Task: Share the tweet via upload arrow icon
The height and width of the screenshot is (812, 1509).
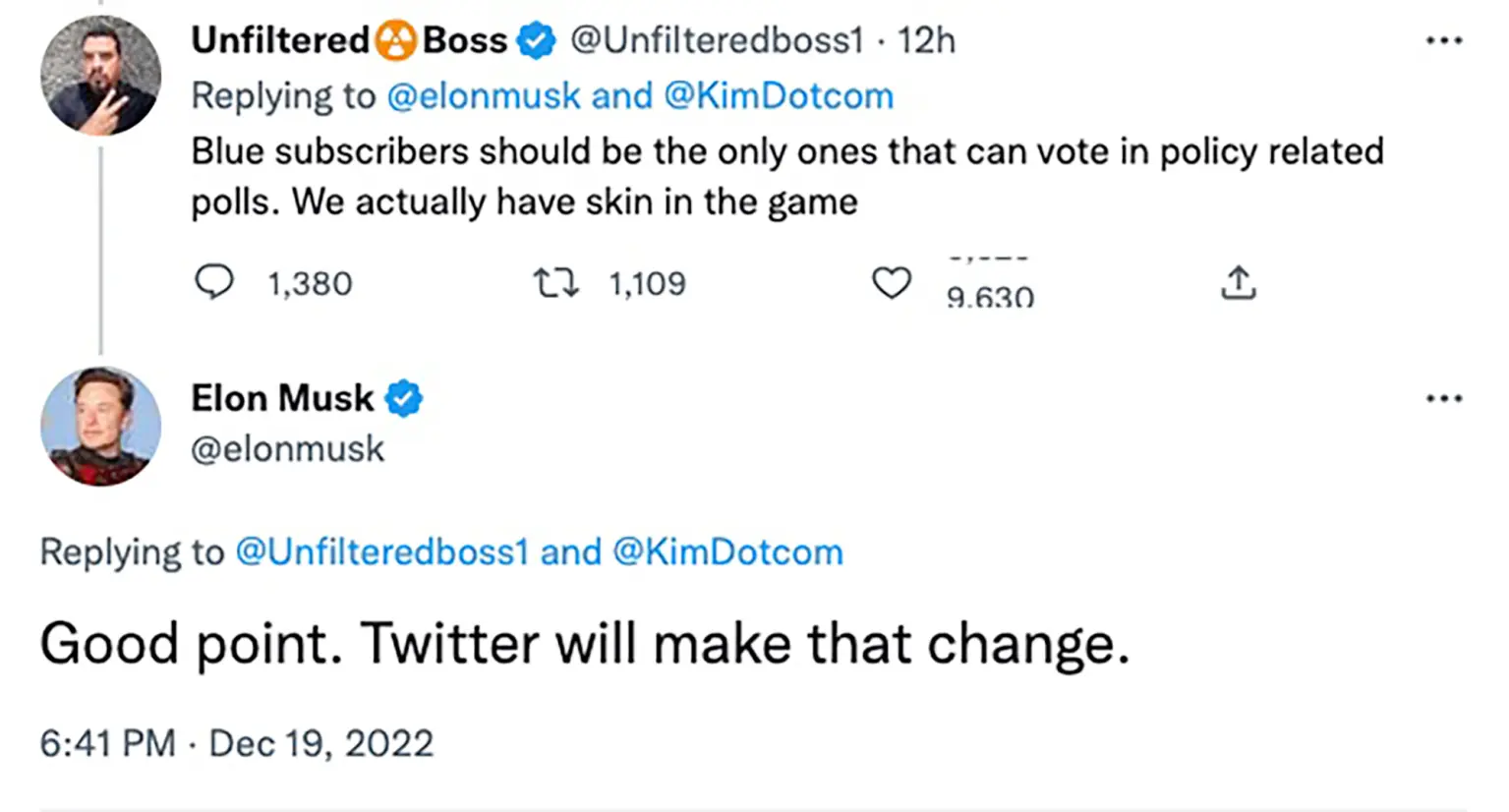Action: (x=1239, y=282)
